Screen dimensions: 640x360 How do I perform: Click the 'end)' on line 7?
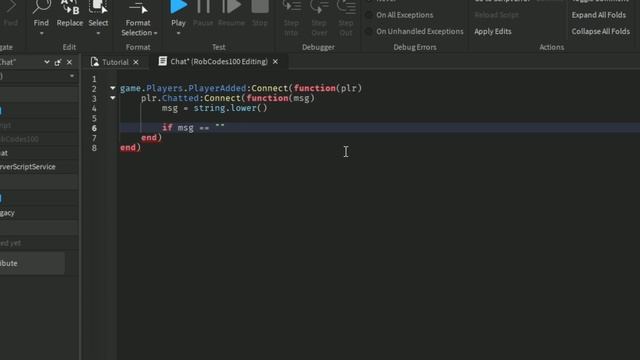click(x=151, y=138)
